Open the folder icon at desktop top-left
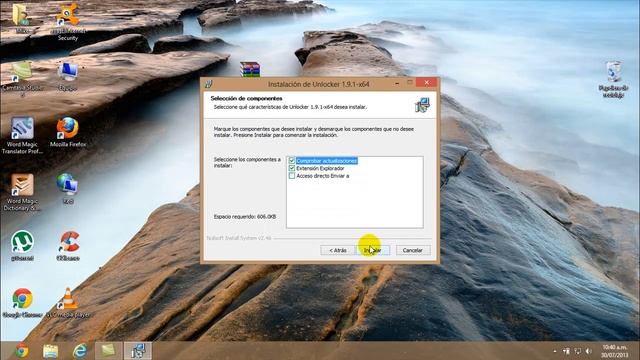640x360 pixels. click(x=21, y=18)
